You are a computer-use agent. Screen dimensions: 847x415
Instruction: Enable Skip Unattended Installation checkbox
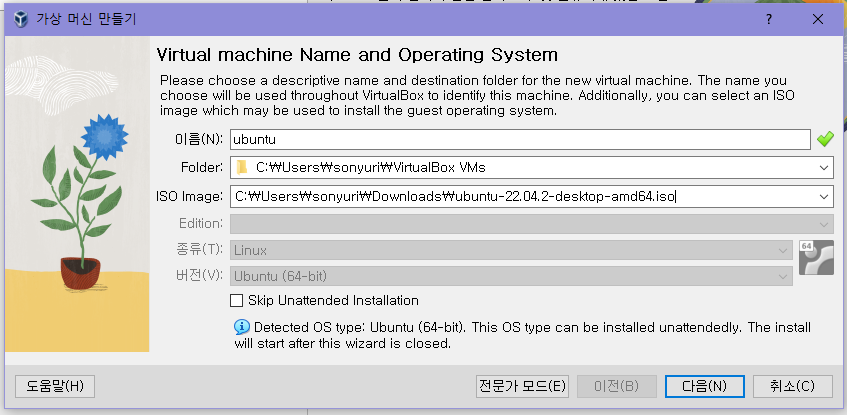click(x=237, y=300)
